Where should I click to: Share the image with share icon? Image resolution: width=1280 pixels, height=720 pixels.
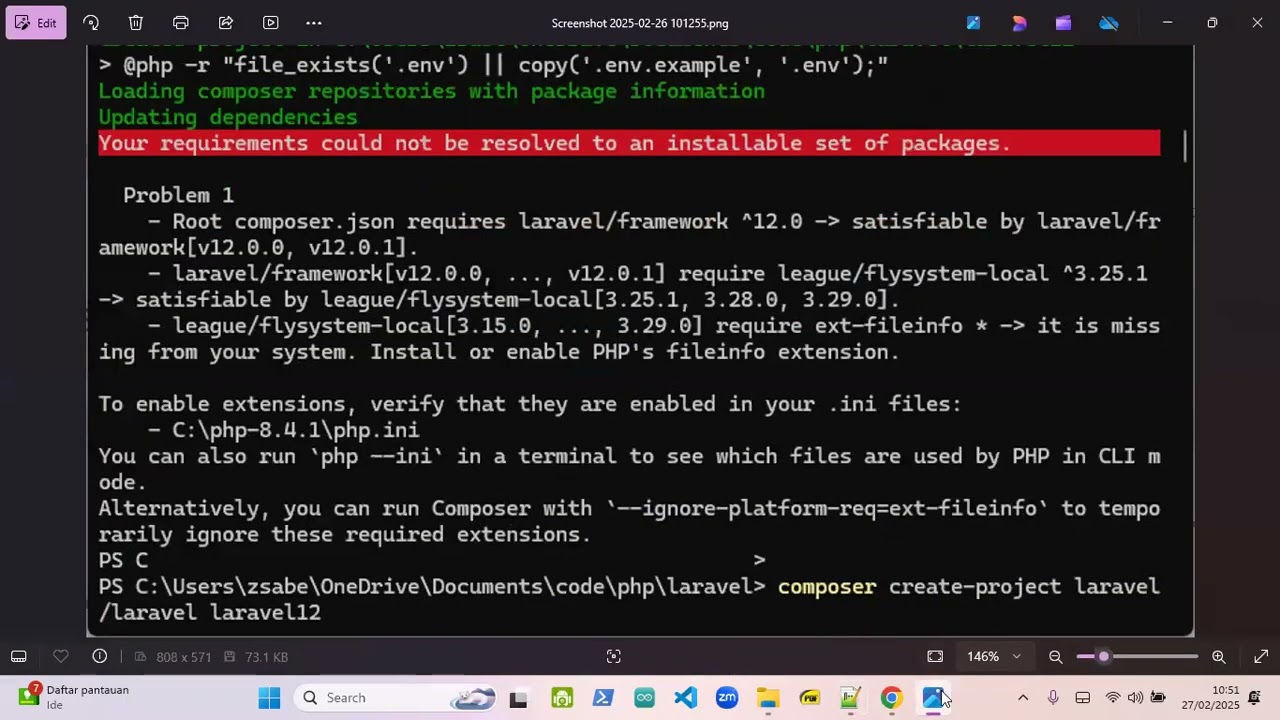coord(226,23)
